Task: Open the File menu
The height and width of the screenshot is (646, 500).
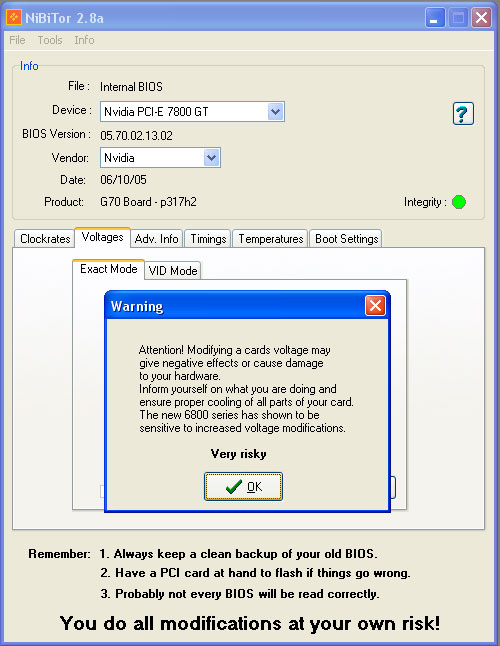Action: [17, 40]
